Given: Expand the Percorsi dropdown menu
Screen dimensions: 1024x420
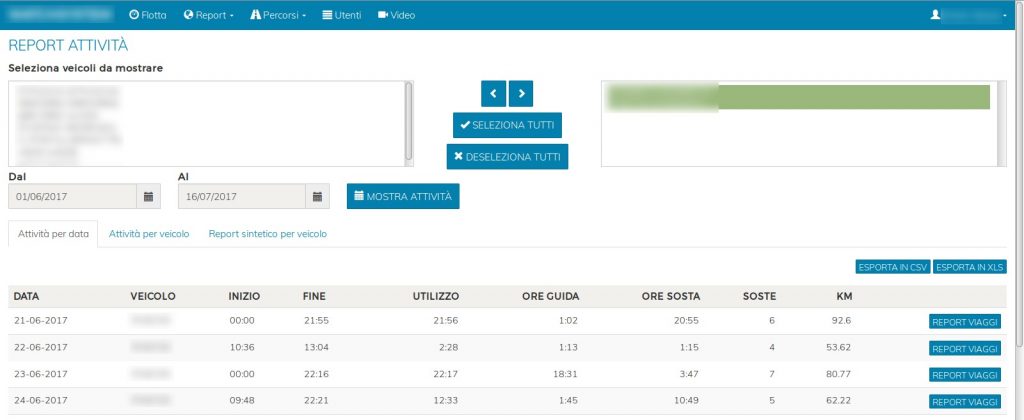Looking at the screenshot, I should [278, 15].
